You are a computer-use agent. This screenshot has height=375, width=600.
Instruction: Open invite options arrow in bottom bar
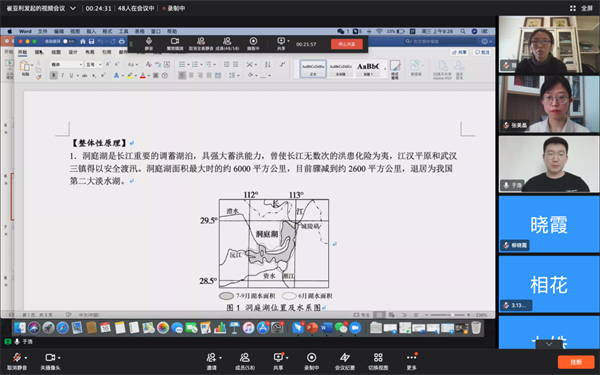tap(220, 358)
